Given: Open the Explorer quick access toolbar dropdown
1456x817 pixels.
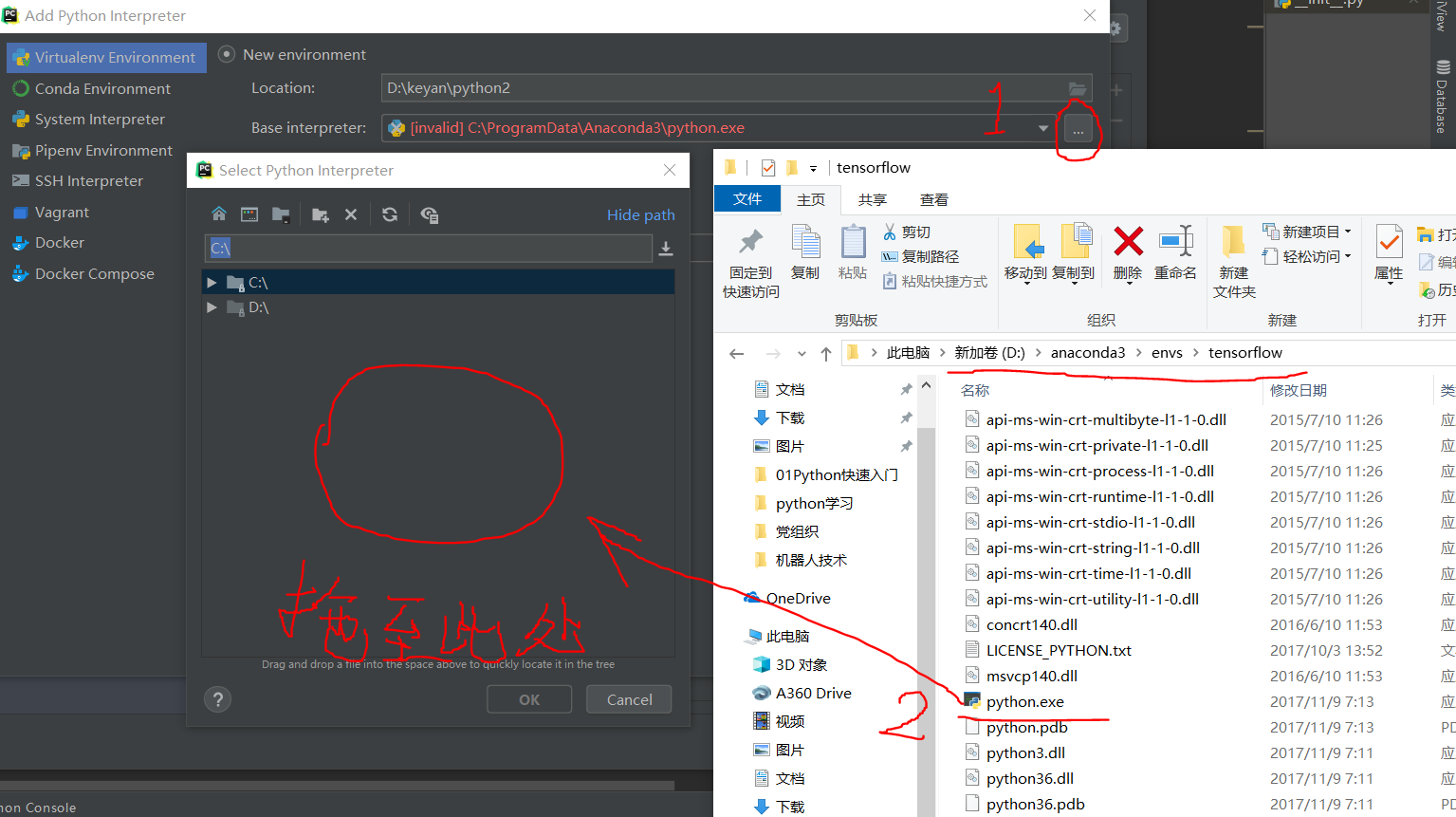Looking at the screenshot, I should click(x=813, y=169).
